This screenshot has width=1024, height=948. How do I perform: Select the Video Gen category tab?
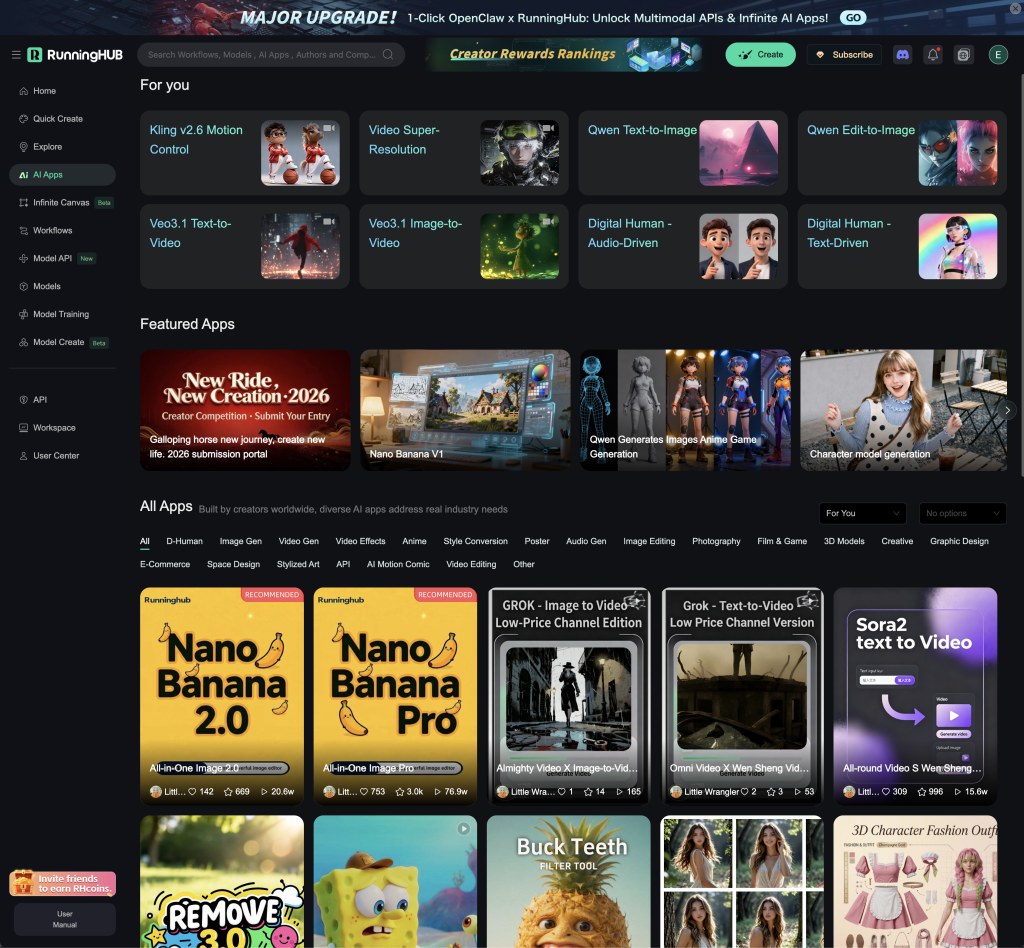pyautogui.click(x=298, y=541)
